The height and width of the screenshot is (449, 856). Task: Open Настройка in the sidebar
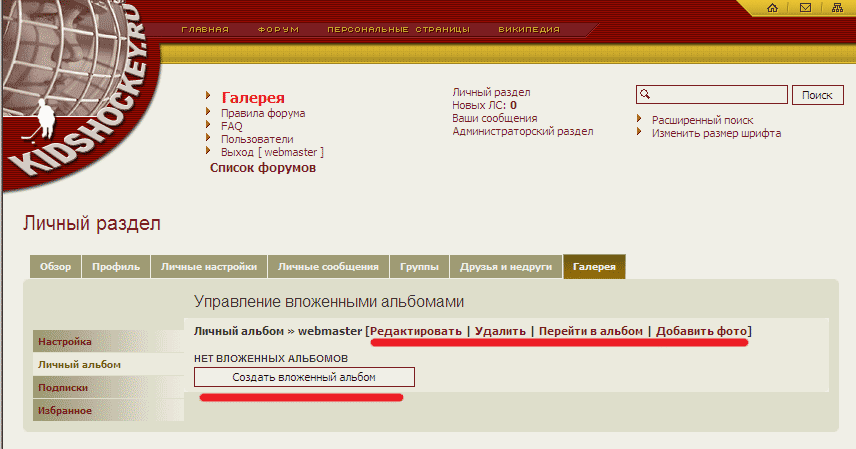(x=108, y=341)
